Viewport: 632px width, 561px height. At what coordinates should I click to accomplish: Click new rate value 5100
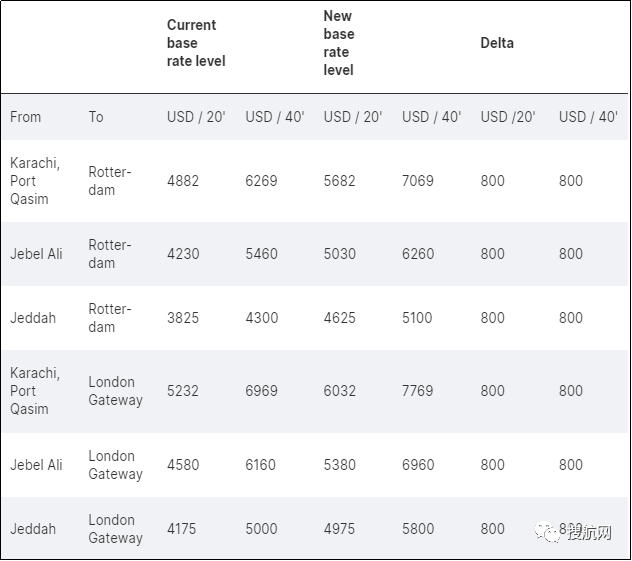[417, 318]
